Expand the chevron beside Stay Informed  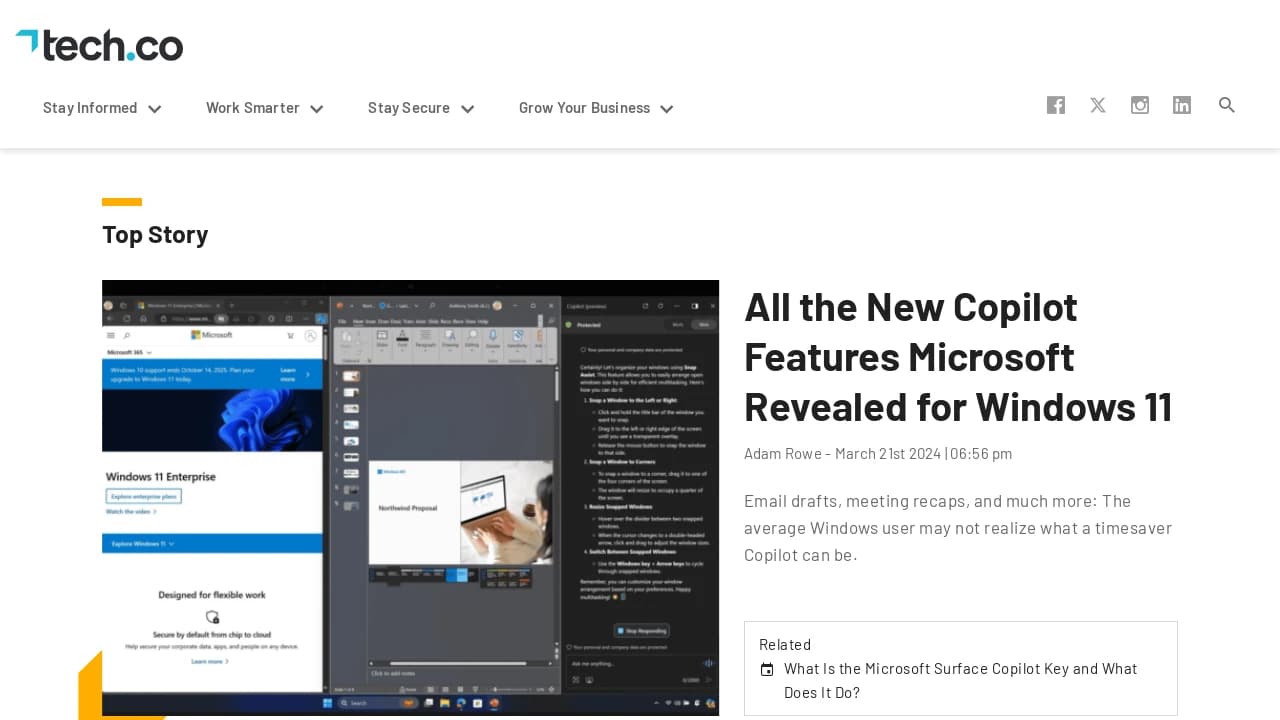click(155, 109)
